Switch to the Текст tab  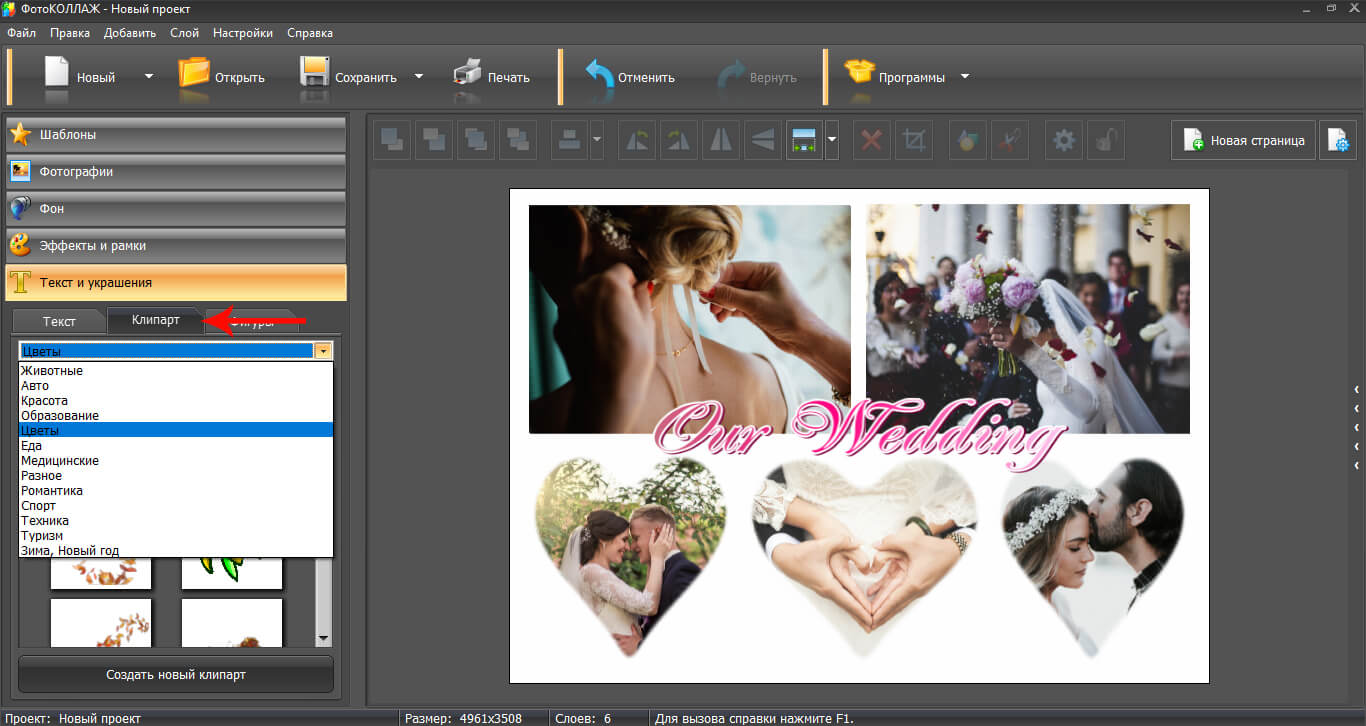[x=59, y=321]
